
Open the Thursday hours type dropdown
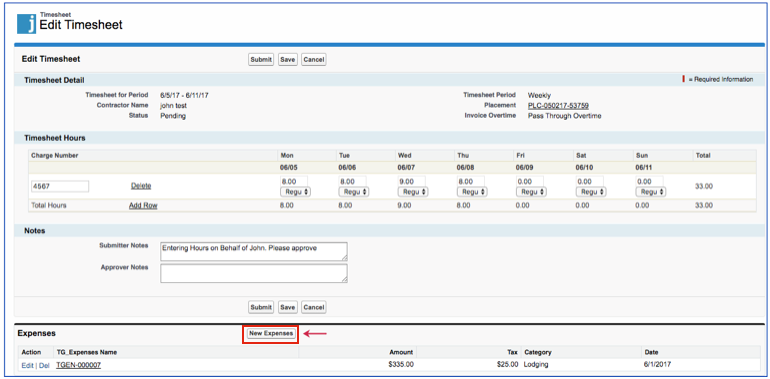pos(472,192)
